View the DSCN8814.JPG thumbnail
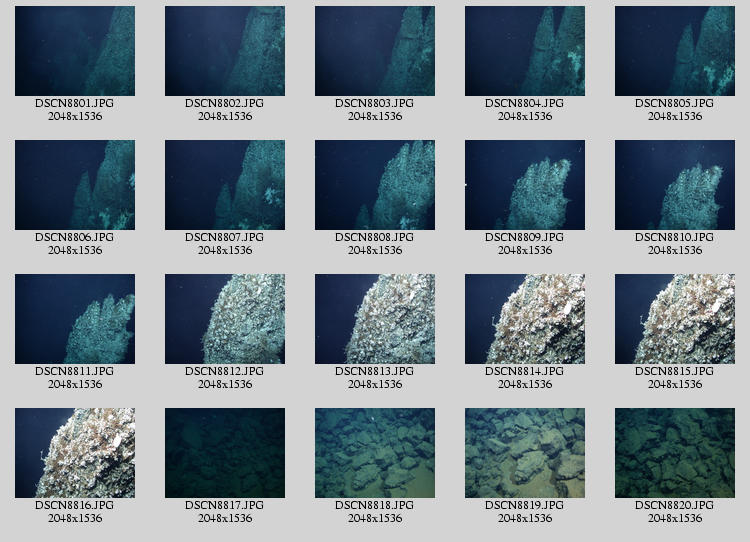This screenshot has width=750, height=542. [x=524, y=319]
